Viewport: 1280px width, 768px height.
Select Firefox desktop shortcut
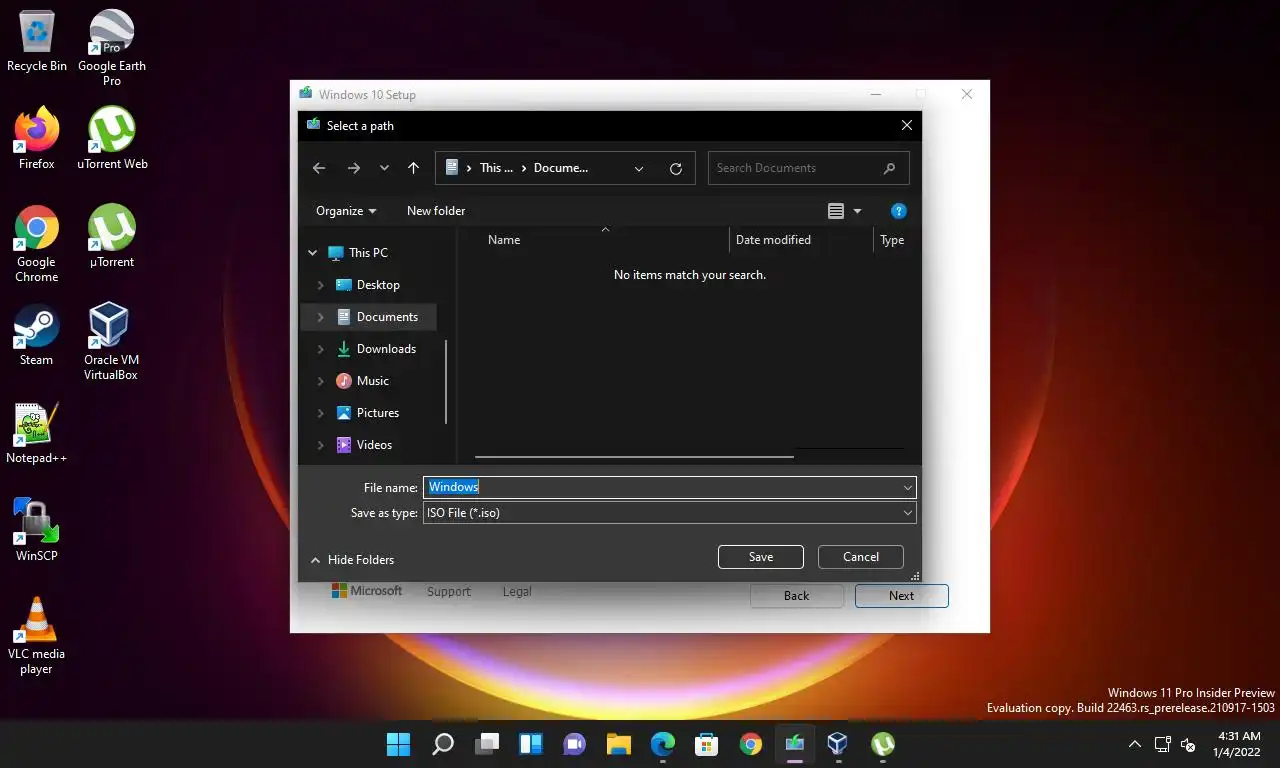pos(37,139)
